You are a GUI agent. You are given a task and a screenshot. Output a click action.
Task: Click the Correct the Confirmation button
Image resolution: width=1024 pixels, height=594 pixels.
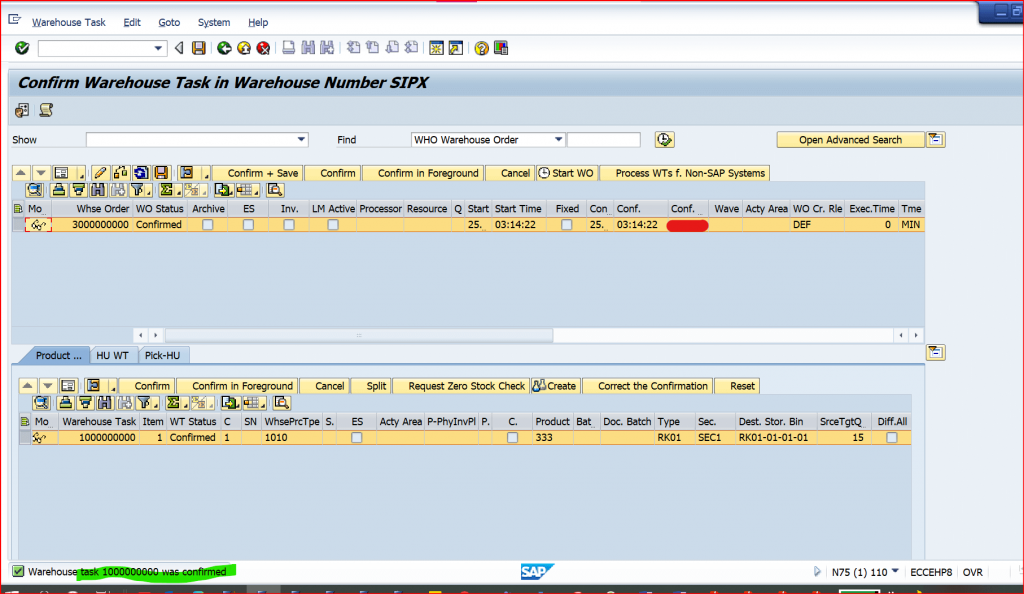coord(647,386)
